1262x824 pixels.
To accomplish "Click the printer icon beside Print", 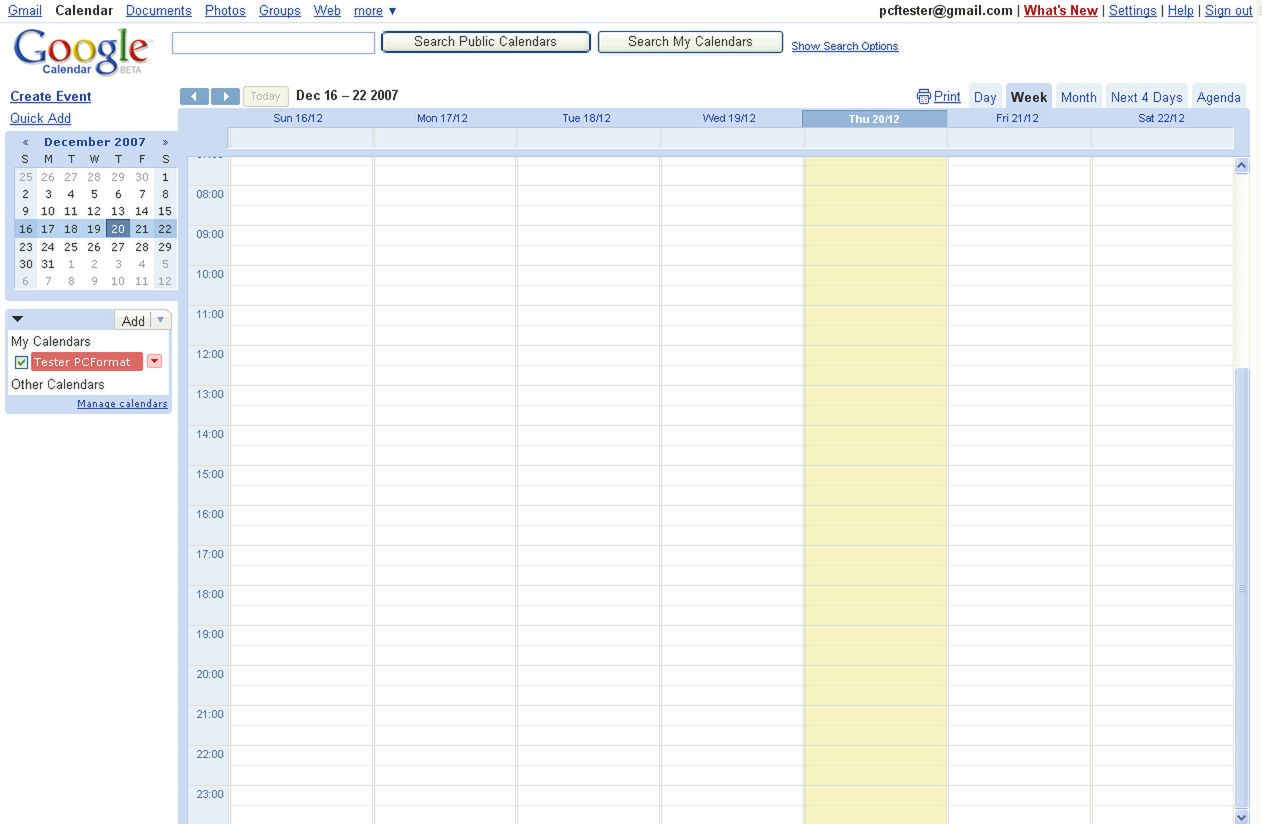I will coord(923,97).
